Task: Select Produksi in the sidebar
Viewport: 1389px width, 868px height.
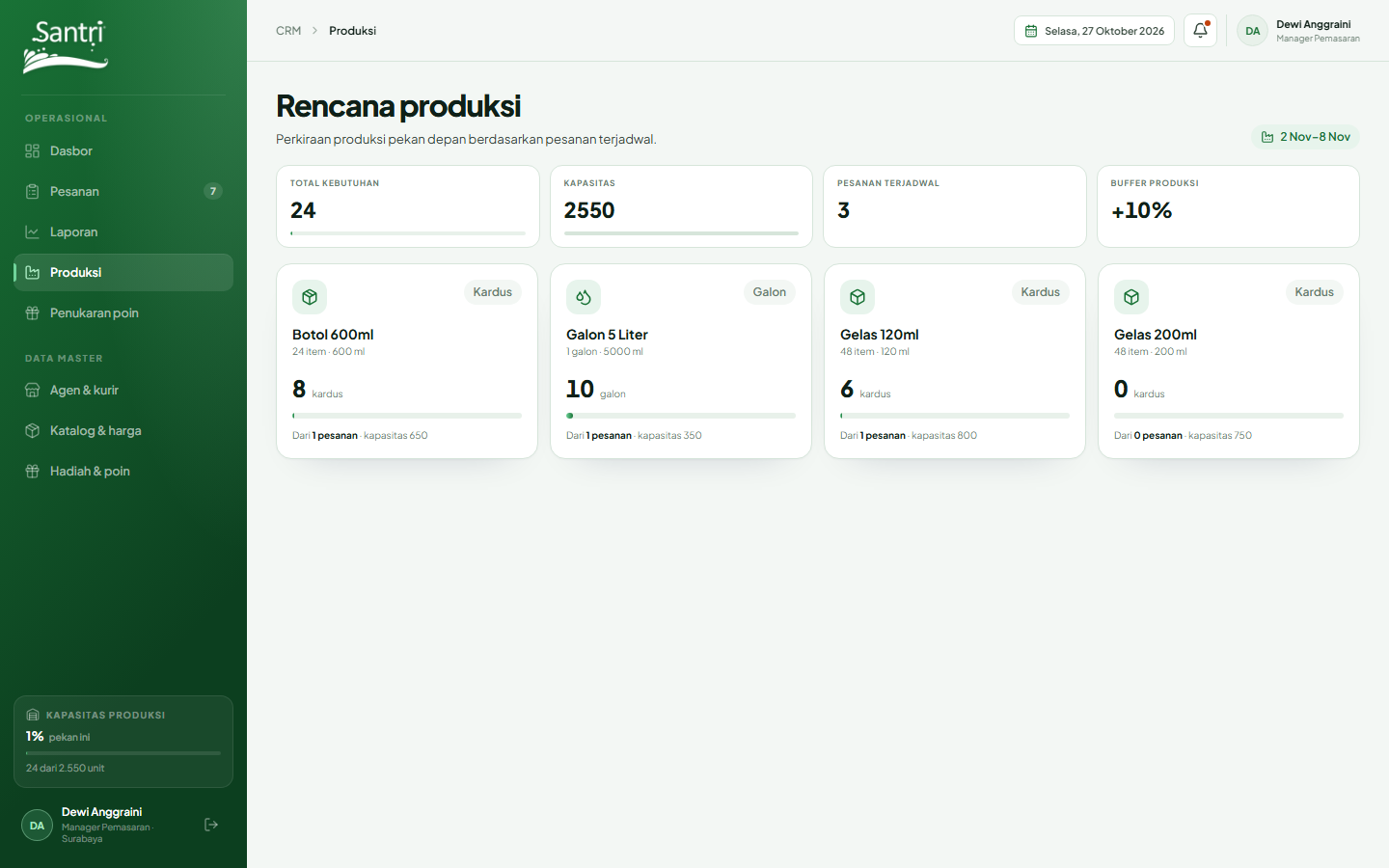Action: tap(123, 273)
